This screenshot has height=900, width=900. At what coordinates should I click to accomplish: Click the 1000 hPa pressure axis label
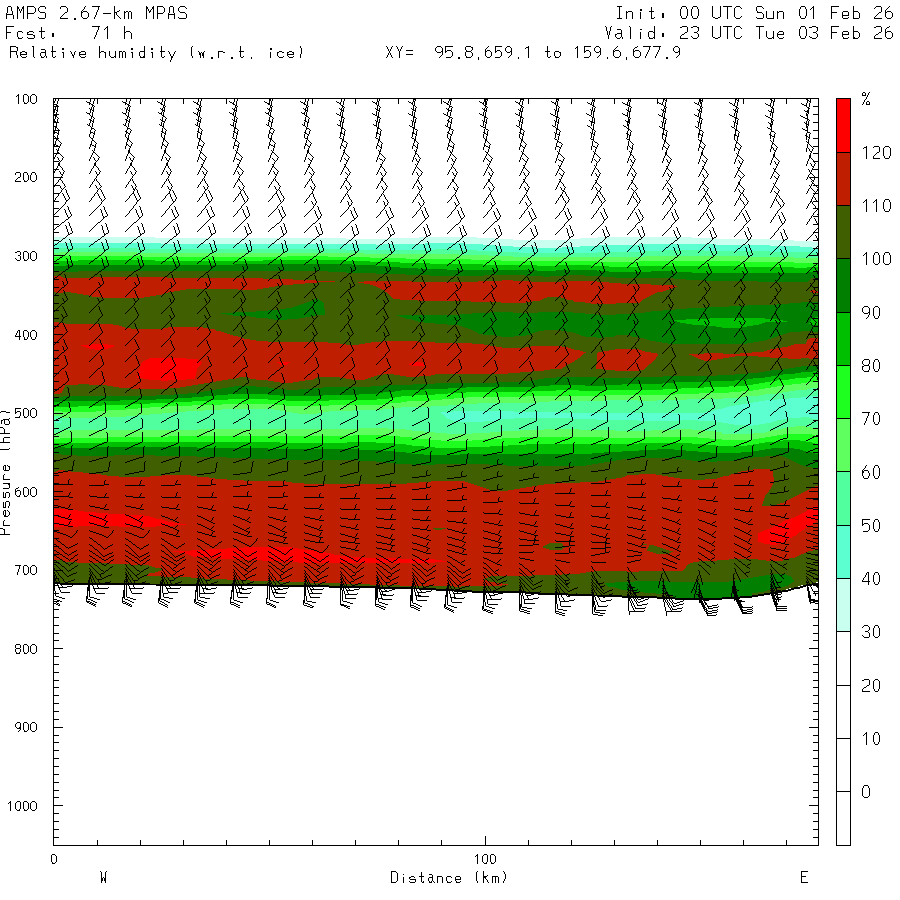click(22, 806)
